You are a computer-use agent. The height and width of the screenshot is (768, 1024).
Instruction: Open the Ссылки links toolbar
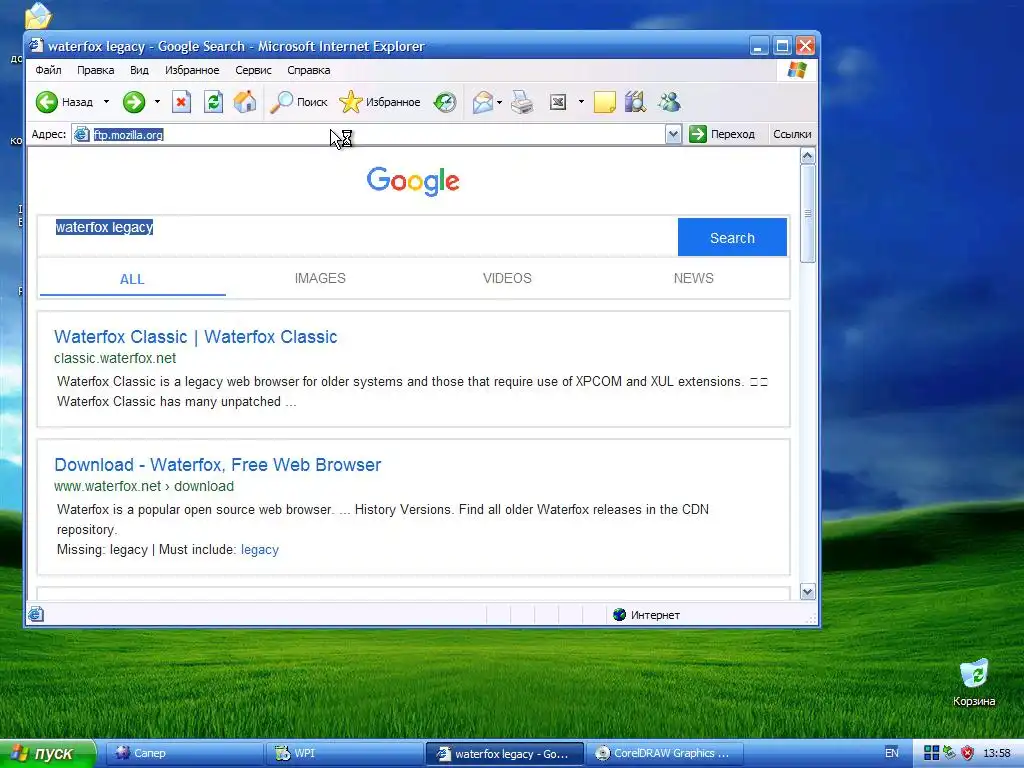(x=792, y=135)
